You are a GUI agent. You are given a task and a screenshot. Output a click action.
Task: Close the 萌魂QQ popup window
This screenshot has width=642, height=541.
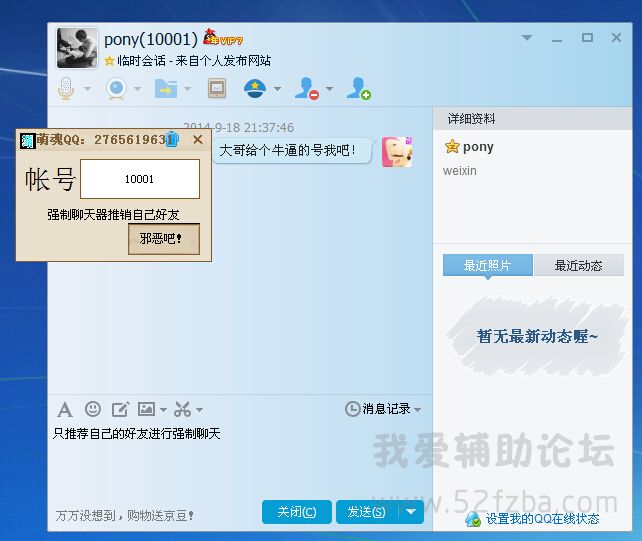tap(198, 140)
